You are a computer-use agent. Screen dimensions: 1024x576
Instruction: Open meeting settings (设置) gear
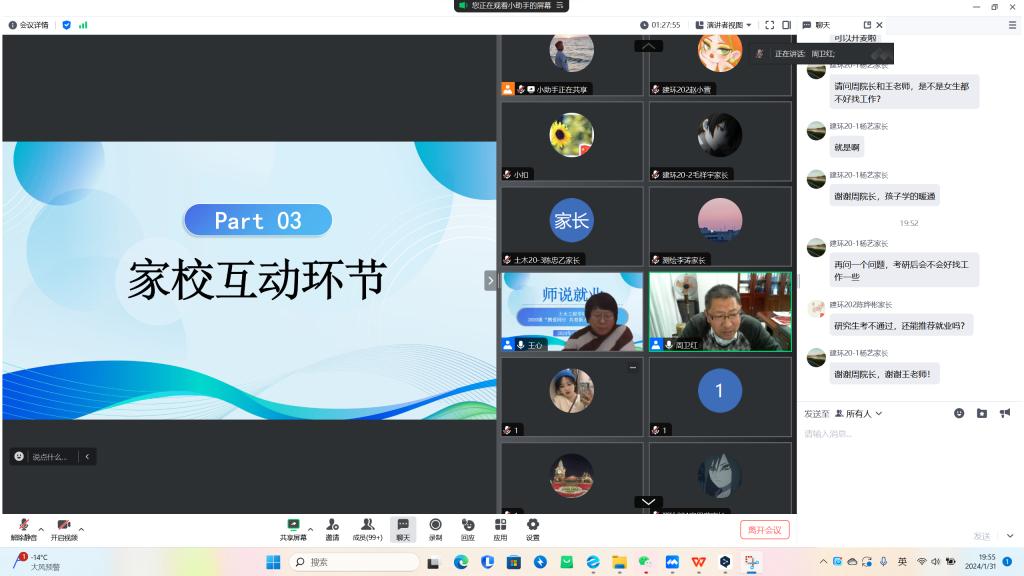533,526
